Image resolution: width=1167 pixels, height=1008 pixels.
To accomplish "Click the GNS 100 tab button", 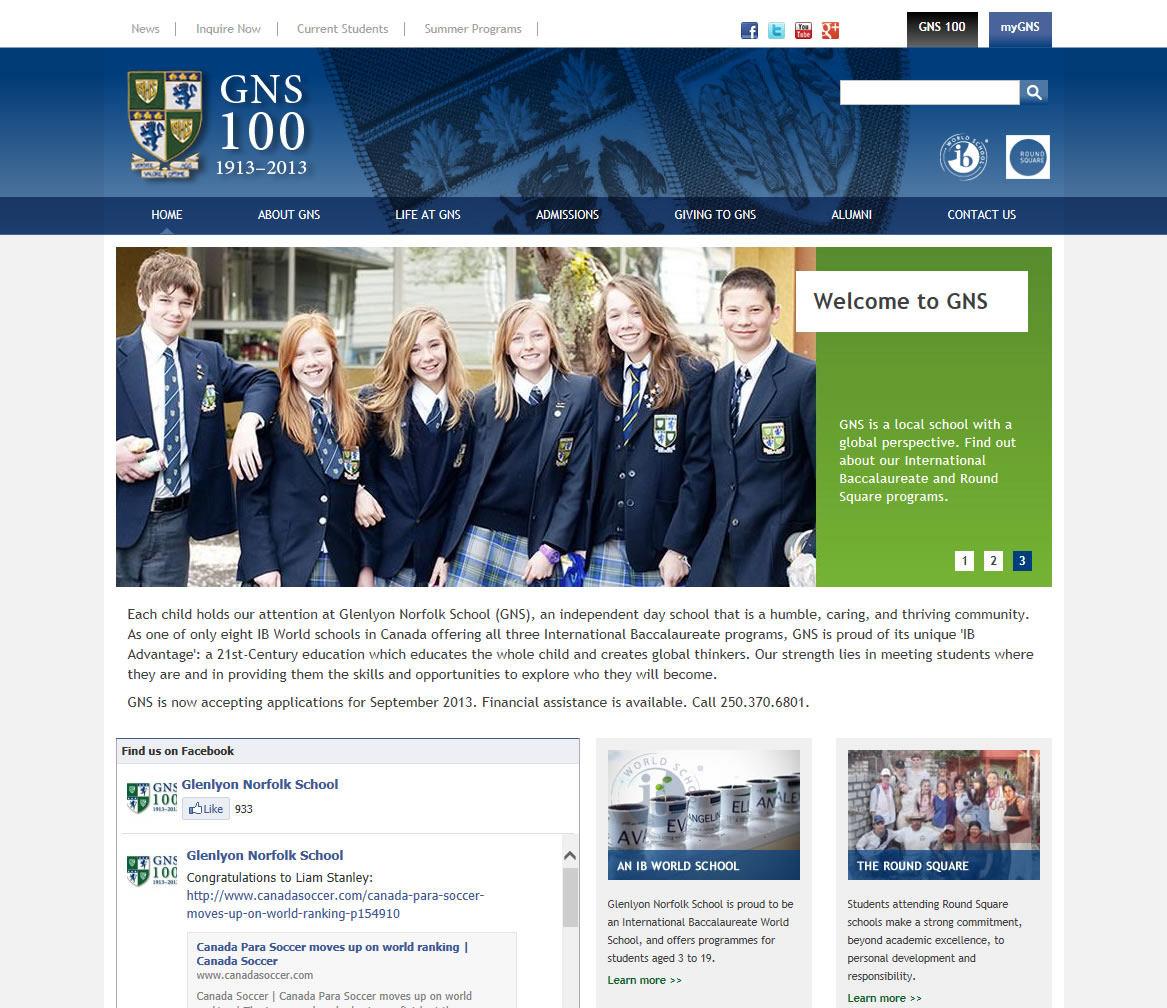I will coord(942,30).
